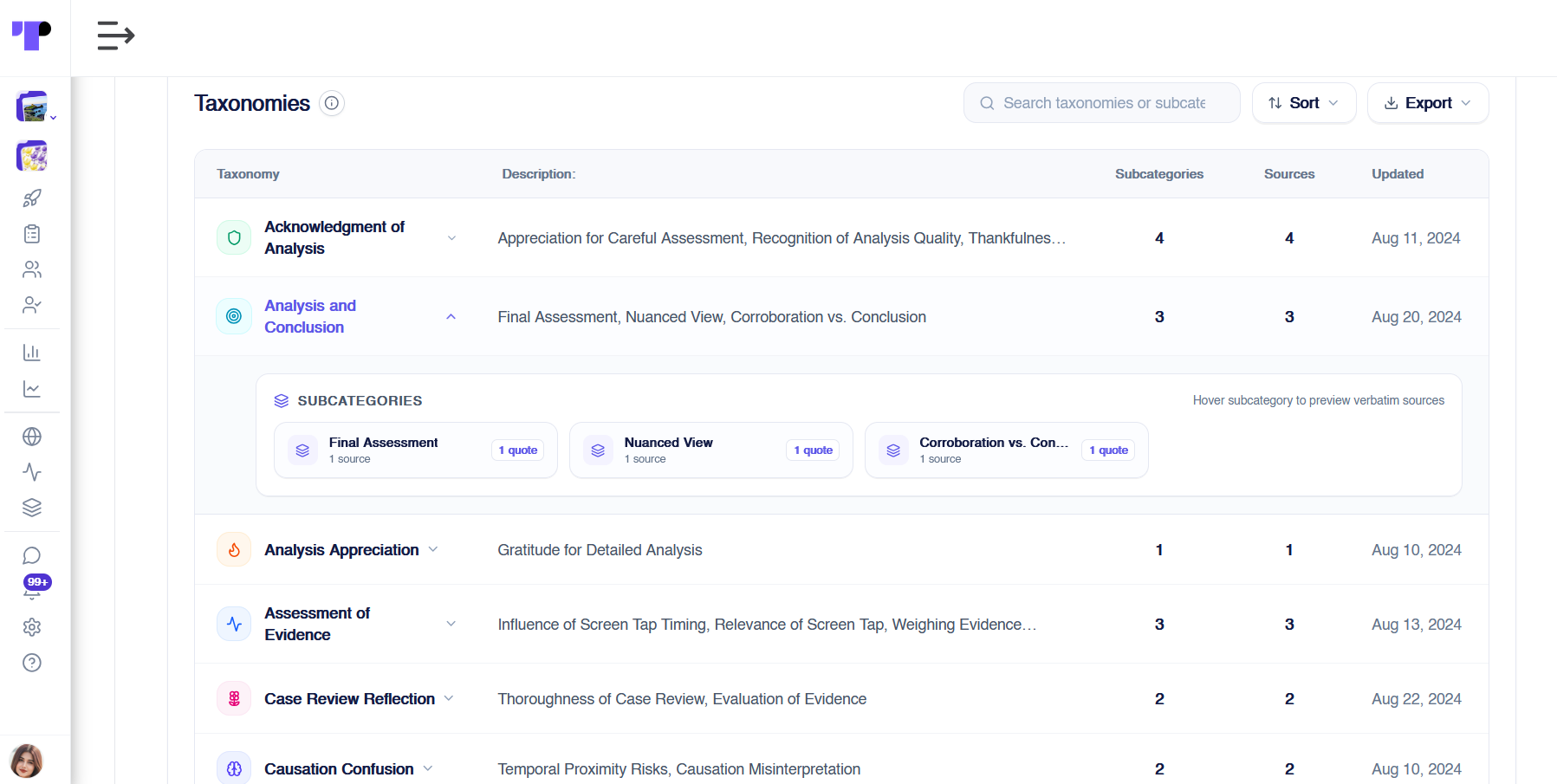Expand Analysis Appreciation row

[433, 550]
